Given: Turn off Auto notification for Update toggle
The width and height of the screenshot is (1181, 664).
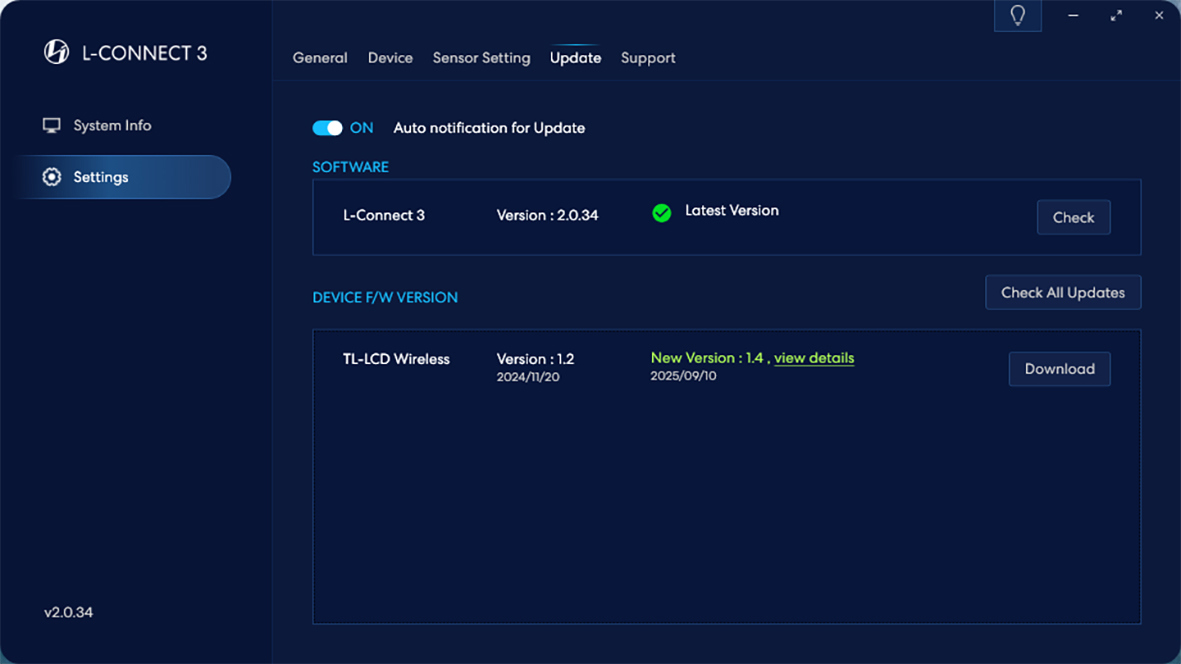Looking at the screenshot, I should tap(328, 128).
